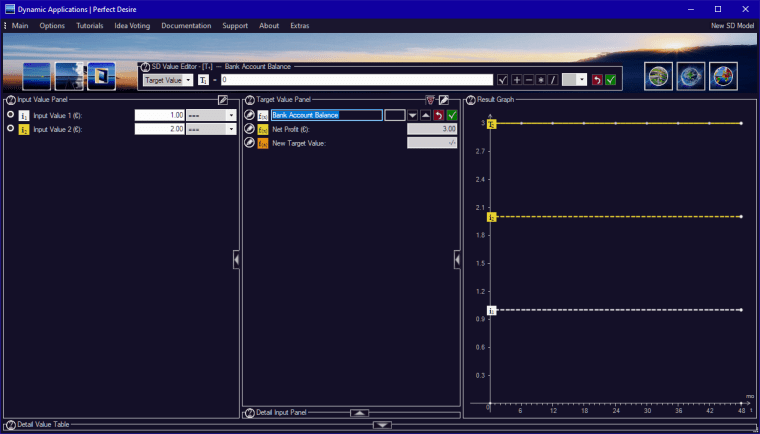Viewport: 760px width, 434px height.
Task: Click the move-up arrow next to Bank Account Balance
Action: coord(425,116)
